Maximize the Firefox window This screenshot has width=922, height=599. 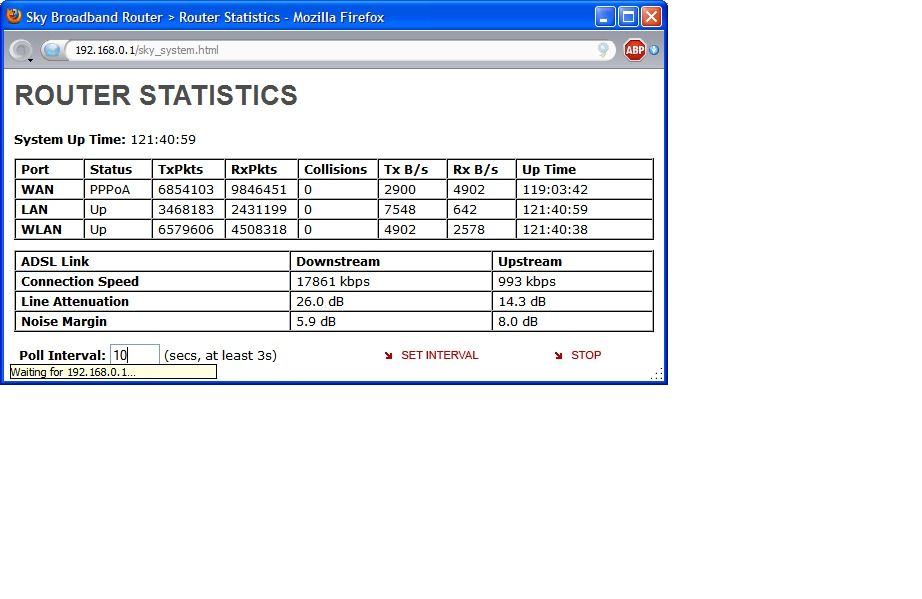click(x=628, y=17)
